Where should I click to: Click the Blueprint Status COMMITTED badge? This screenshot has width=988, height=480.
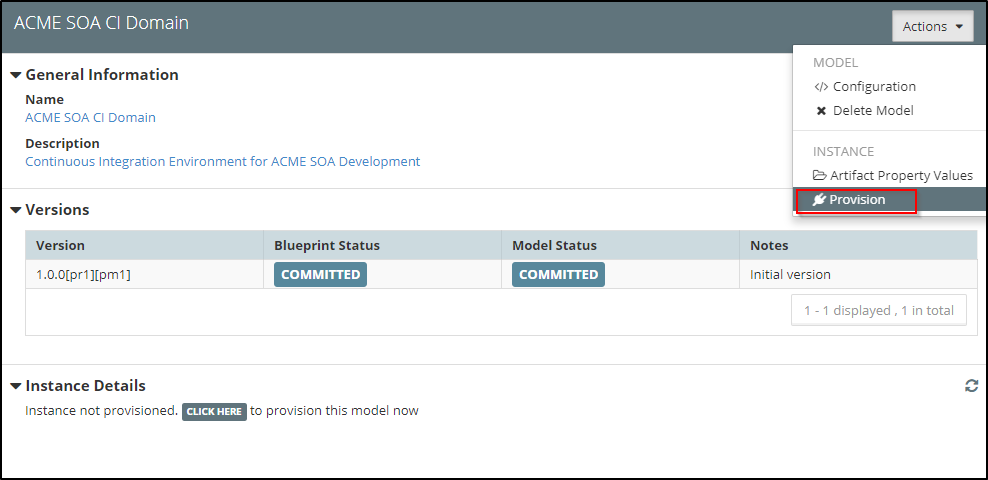(320, 275)
